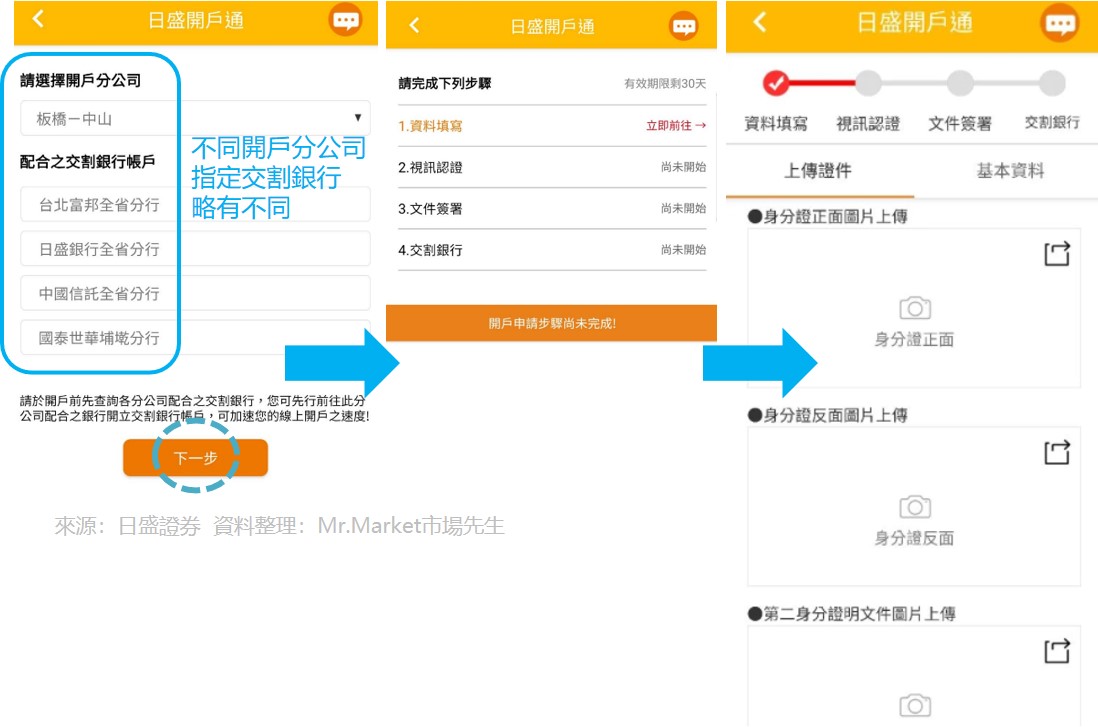Tap camera icon for 身分證反面
This screenshot has width=1098, height=727.
[915, 506]
